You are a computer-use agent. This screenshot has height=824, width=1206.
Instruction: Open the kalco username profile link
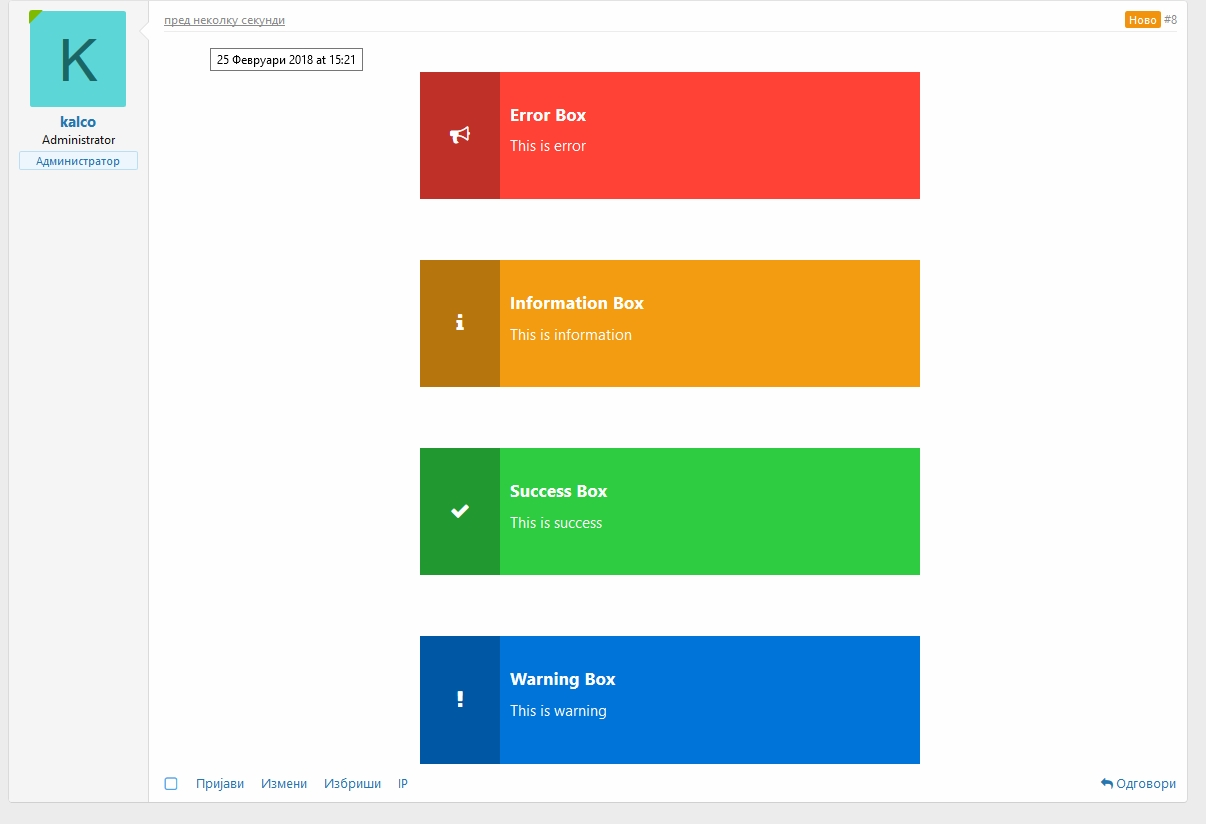point(78,122)
